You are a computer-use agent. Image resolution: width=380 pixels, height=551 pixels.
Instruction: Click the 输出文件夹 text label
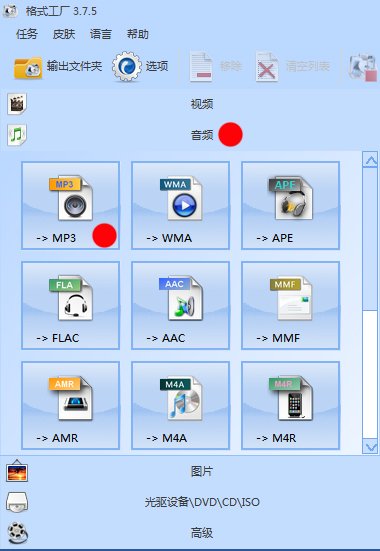pos(75,66)
